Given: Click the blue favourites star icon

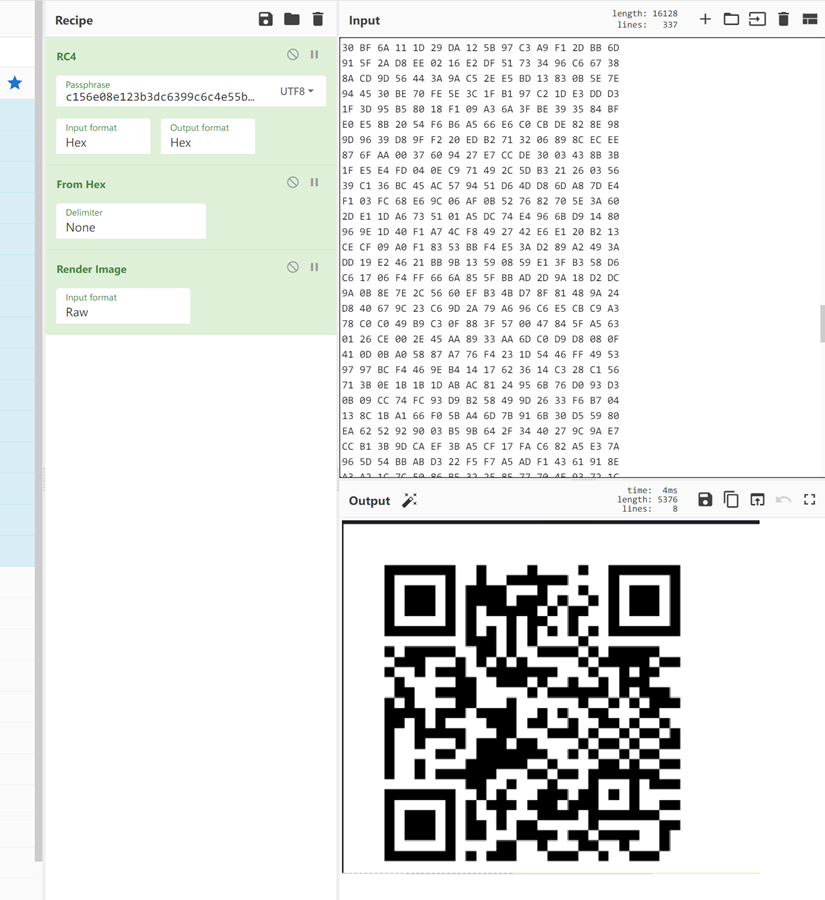Looking at the screenshot, I should [15, 83].
